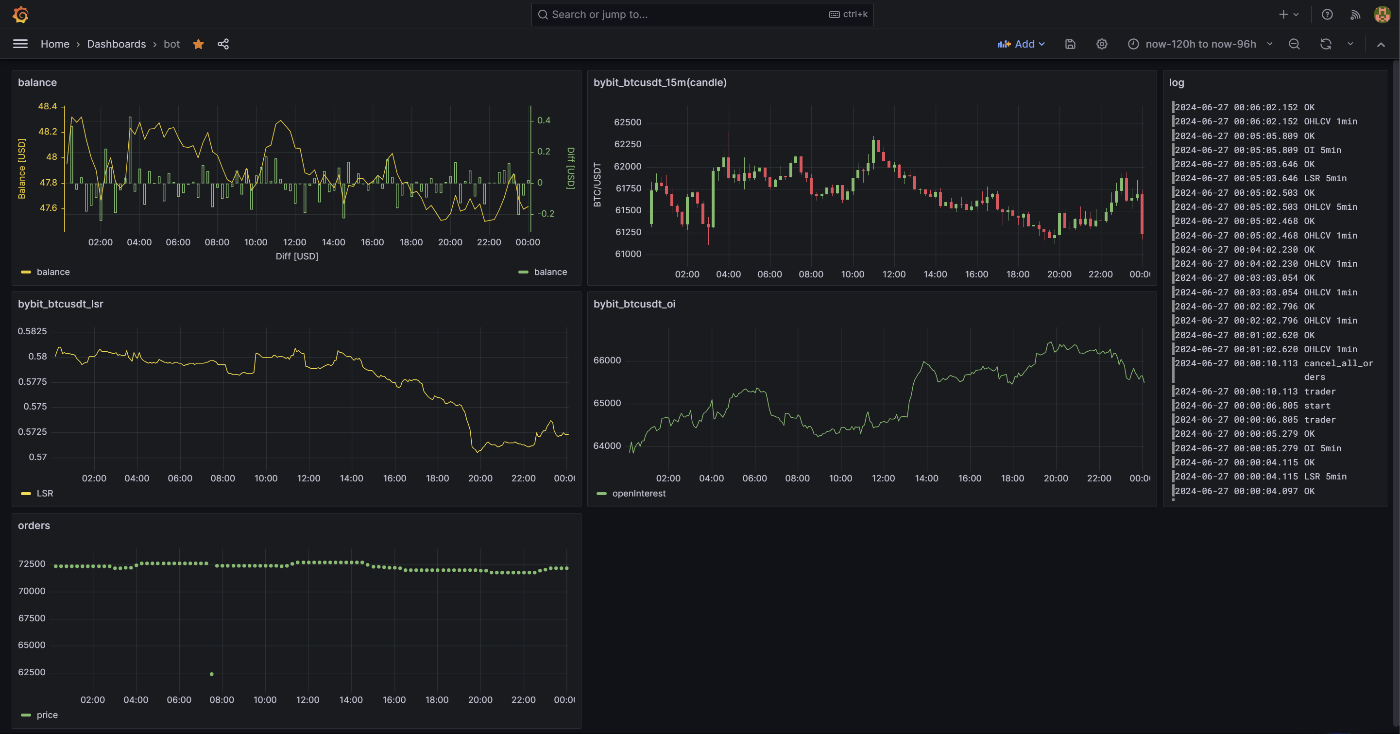The image size is (1400, 734).
Task: Open the hamburger navigation menu
Action: click(x=20, y=44)
